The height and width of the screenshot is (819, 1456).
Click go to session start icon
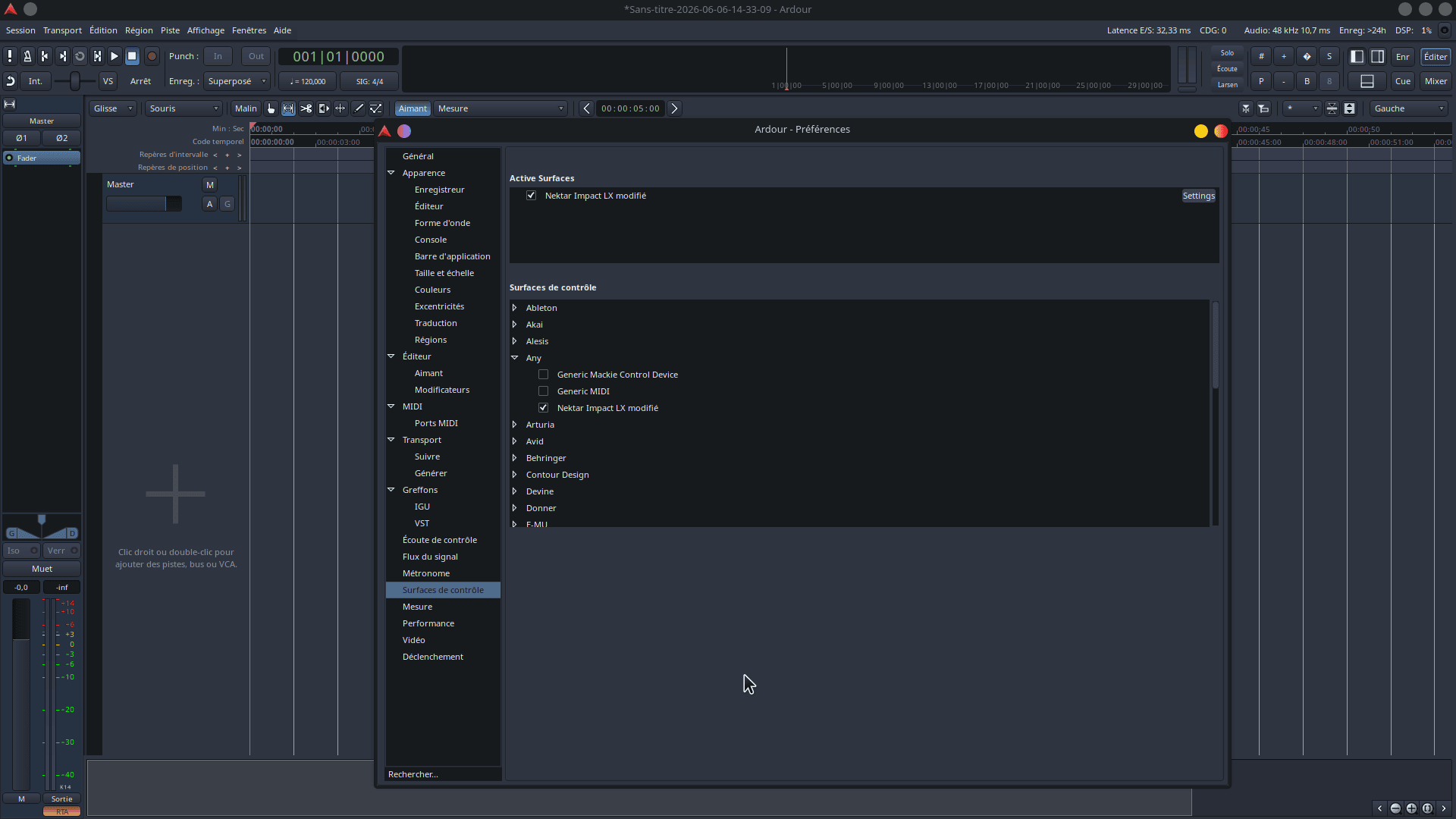coord(45,56)
